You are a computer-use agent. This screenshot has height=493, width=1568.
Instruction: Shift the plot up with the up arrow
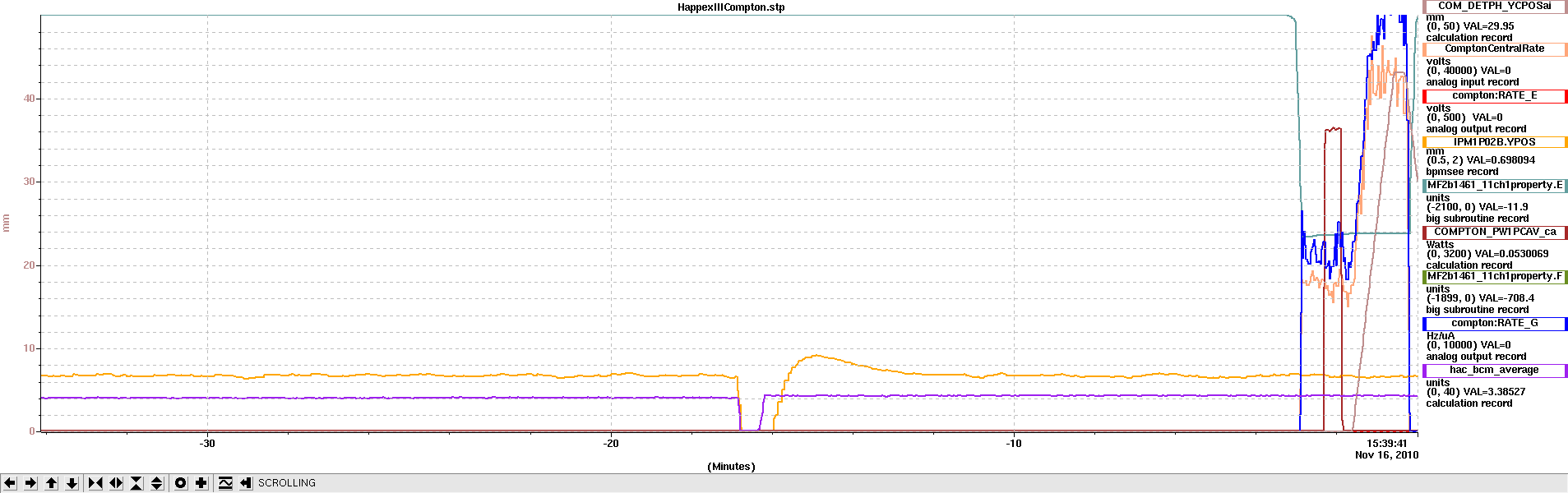point(51,483)
